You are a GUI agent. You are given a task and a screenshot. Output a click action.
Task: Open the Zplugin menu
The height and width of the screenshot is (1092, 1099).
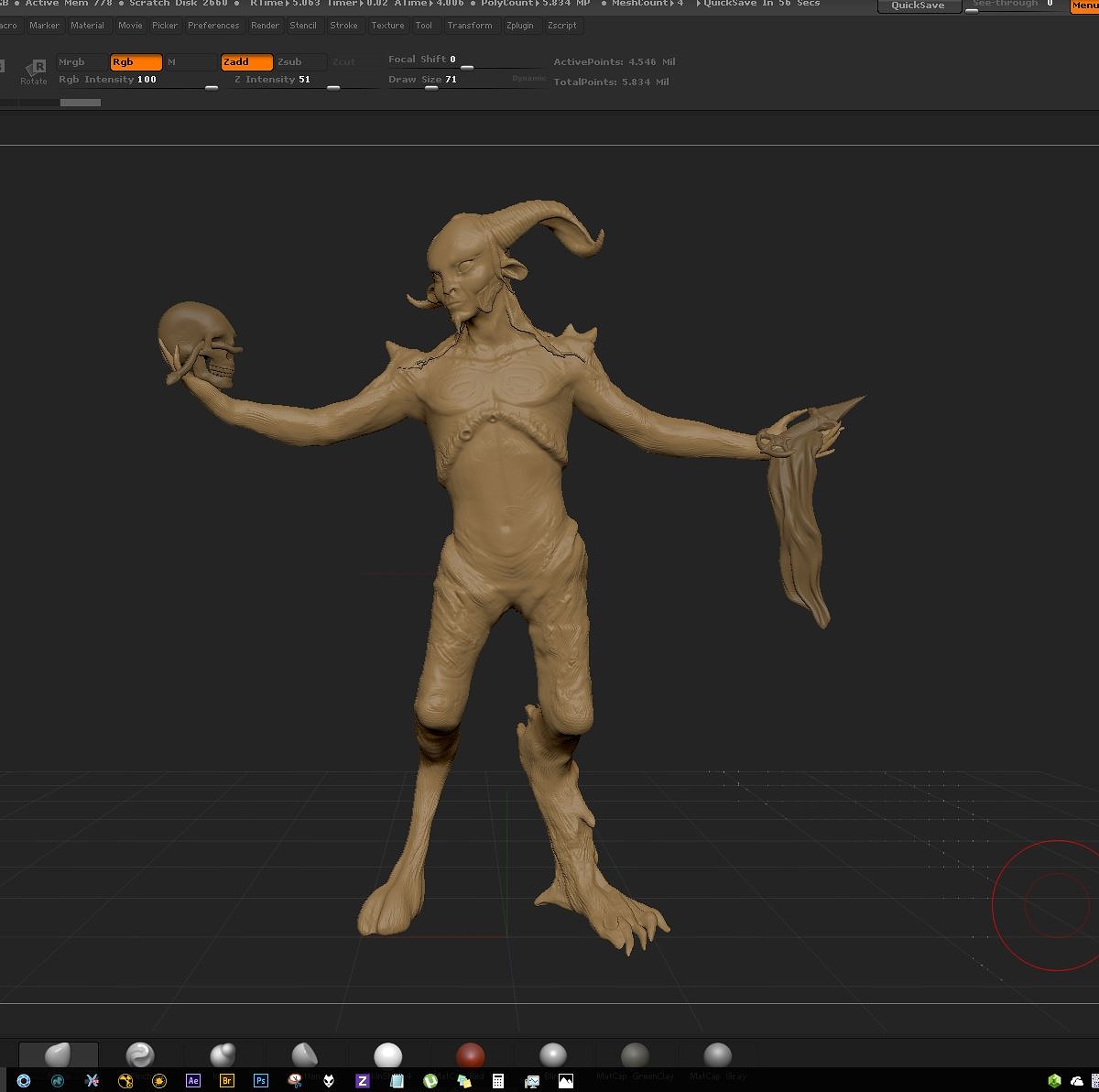coord(519,26)
